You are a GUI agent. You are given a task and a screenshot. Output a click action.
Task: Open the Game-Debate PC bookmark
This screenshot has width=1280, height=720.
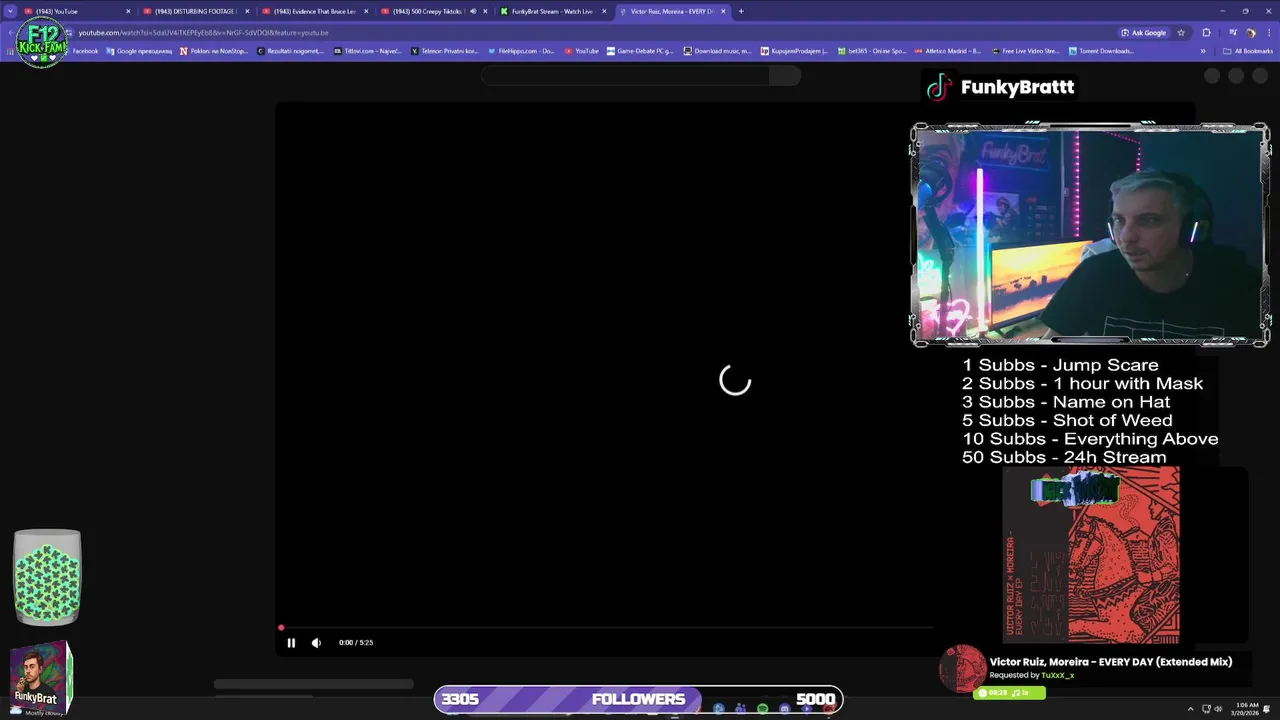(640, 51)
